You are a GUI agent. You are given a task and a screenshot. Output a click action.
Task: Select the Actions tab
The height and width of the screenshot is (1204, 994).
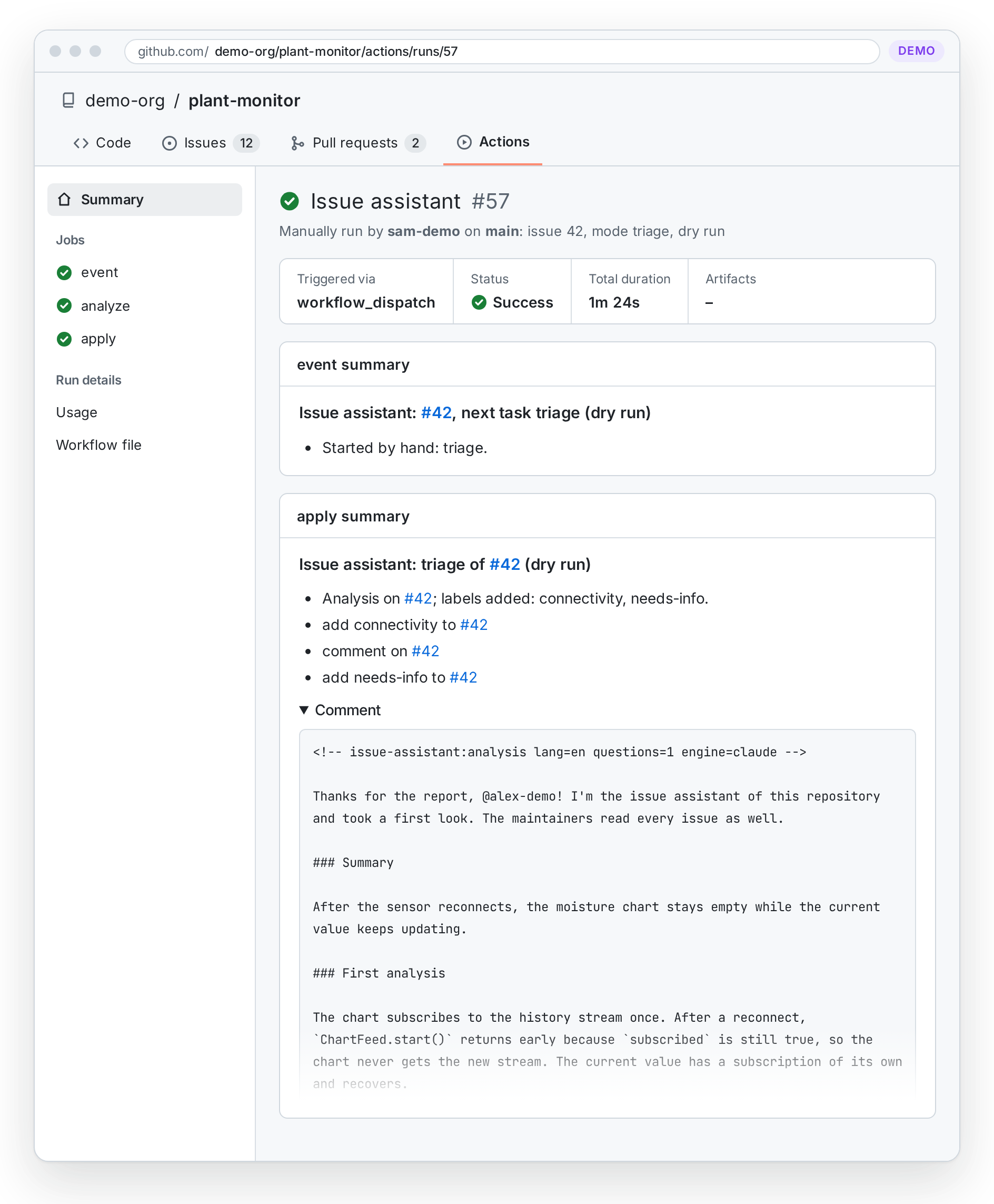[493, 142]
